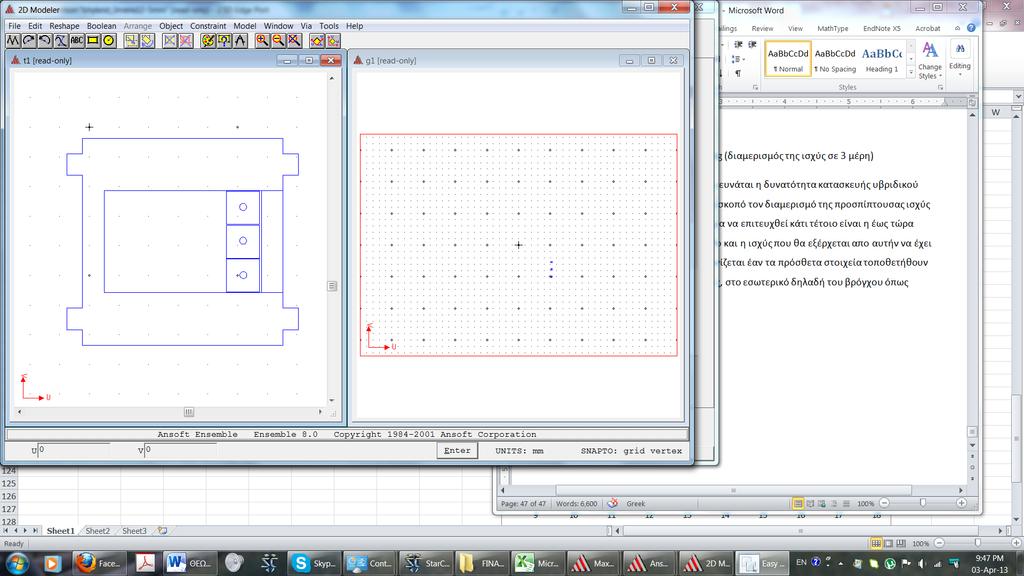Click the Word proofing check icon in status bar
Screen dimensions: 1024x576
click(613, 504)
